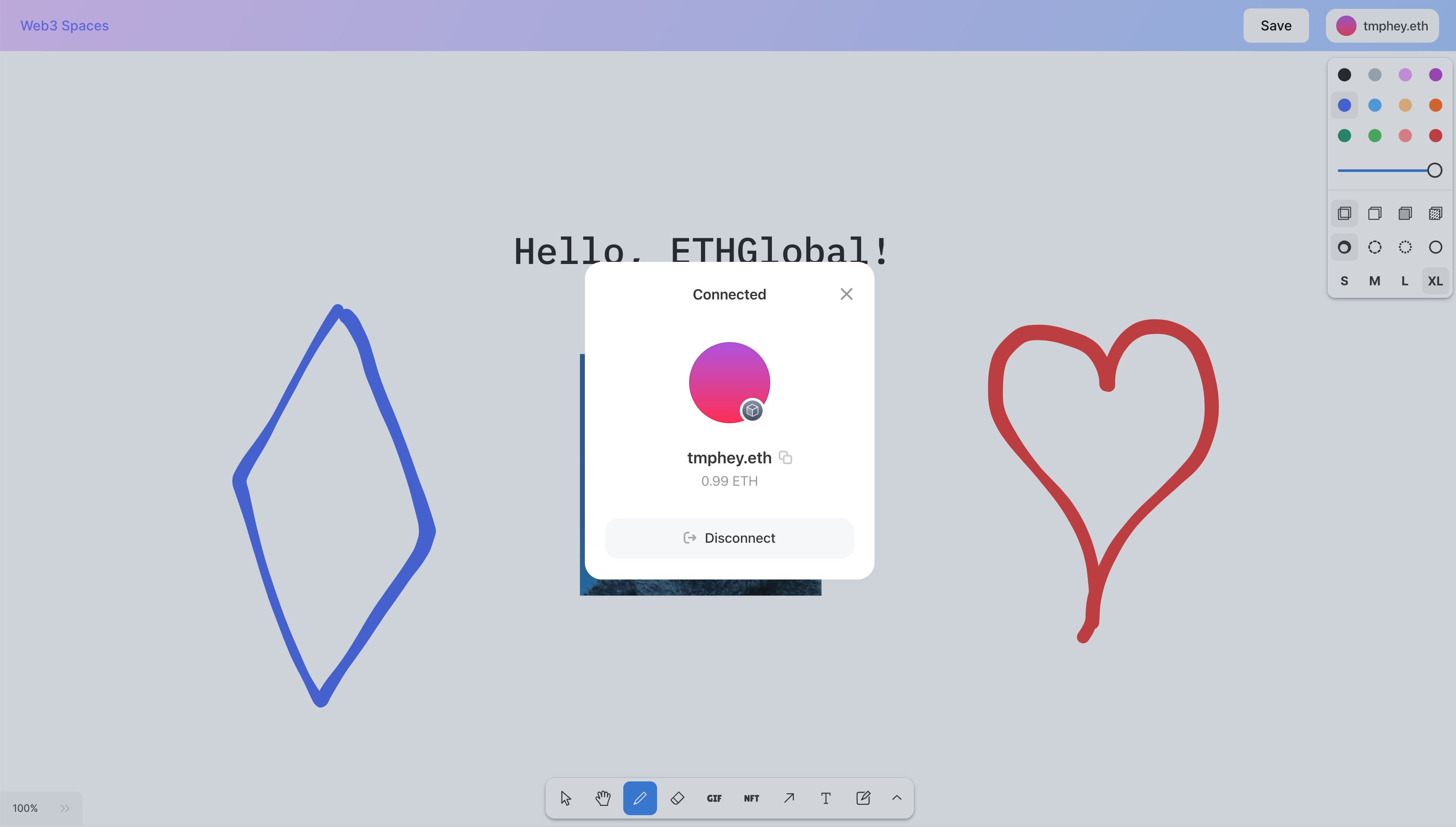The image size is (1456, 827).
Task: Select the pattern fill style option
Action: pos(1435,214)
